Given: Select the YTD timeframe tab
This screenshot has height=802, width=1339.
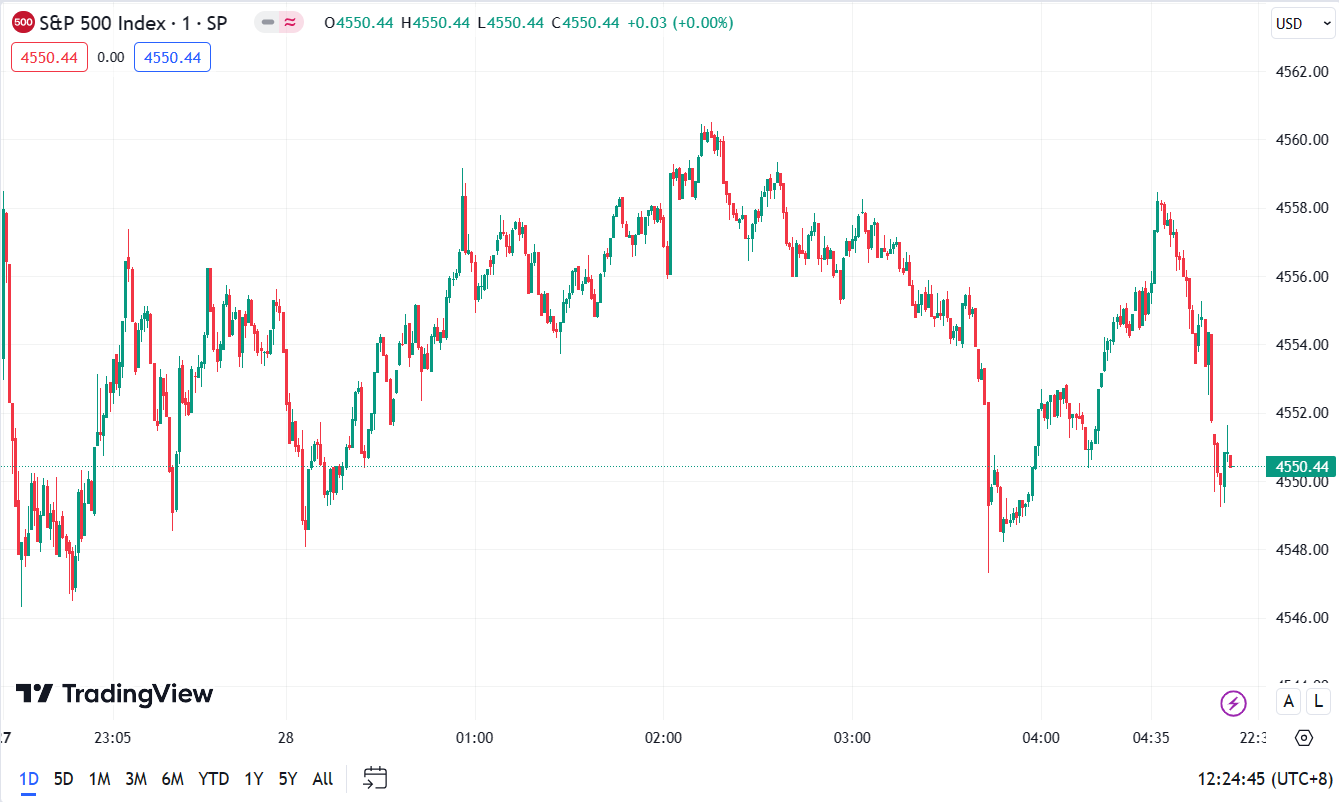Looking at the screenshot, I should pyautogui.click(x=213, y=778).
